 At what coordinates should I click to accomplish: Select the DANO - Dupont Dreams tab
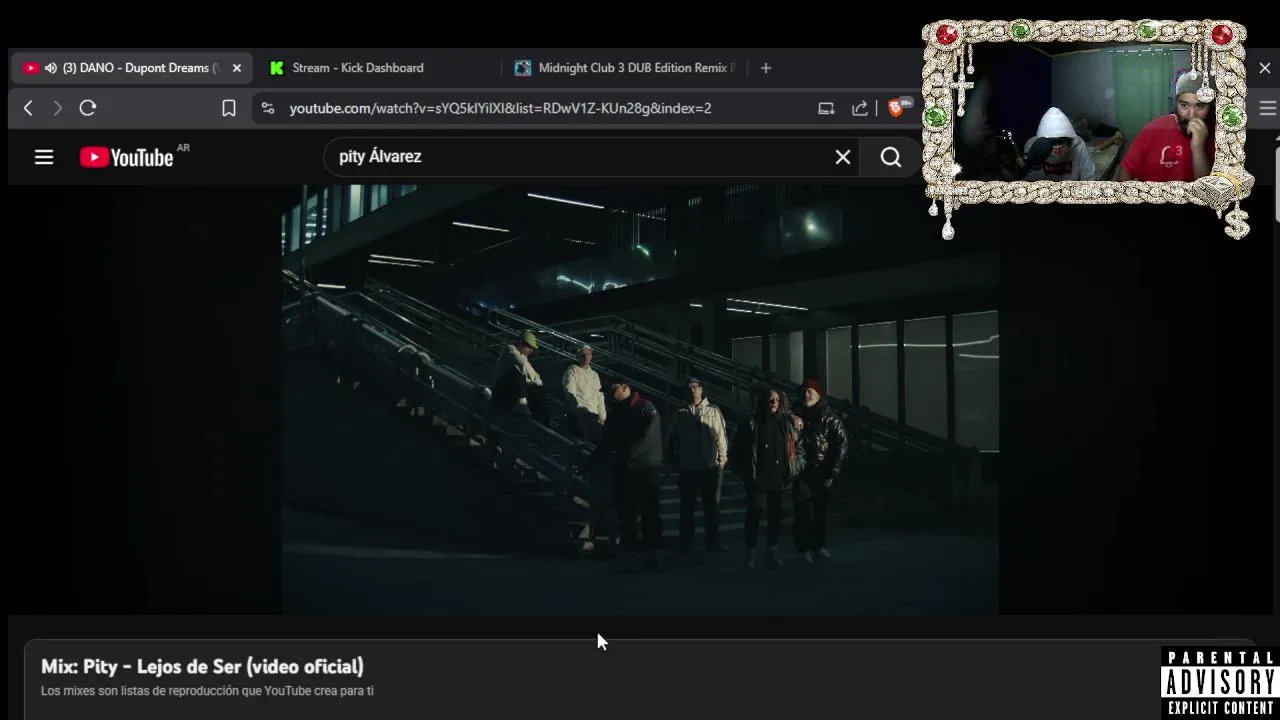(x=132, y=68)
